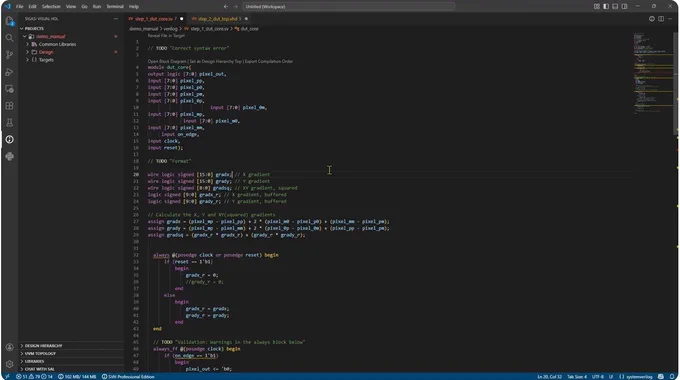Go back with the navigation arrow
This screenshot has width=680, height=380.
tap(226, 7)
